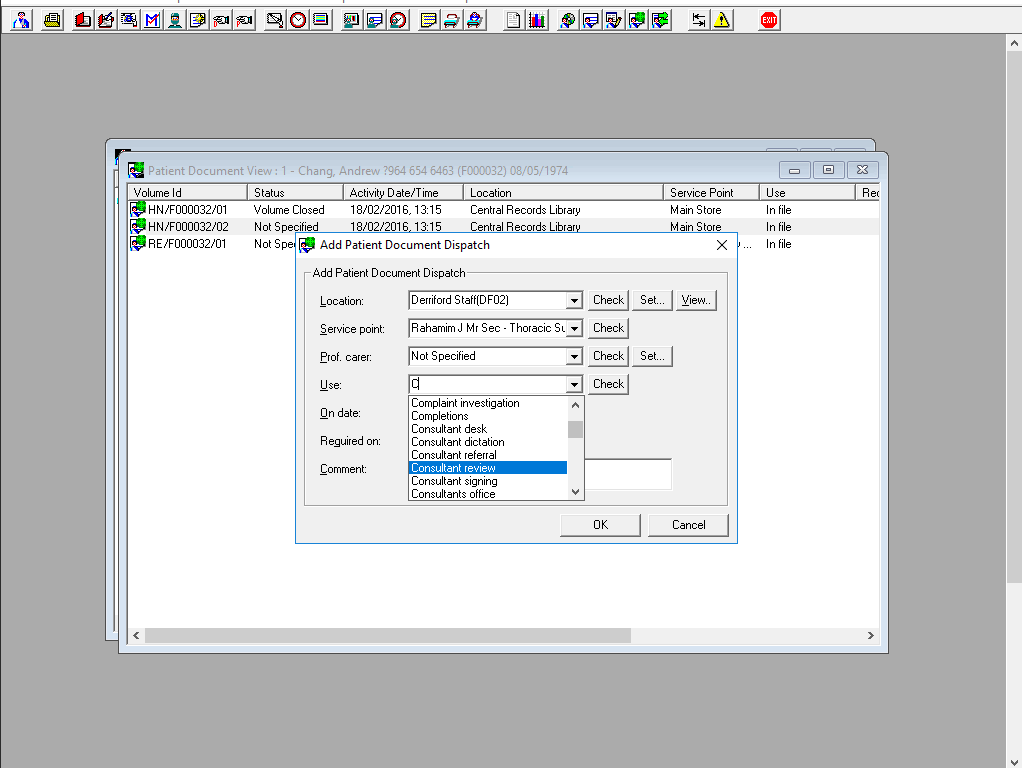
Task: Click the colored-stripes screen toolbar icon
Action: pos(321,20)
